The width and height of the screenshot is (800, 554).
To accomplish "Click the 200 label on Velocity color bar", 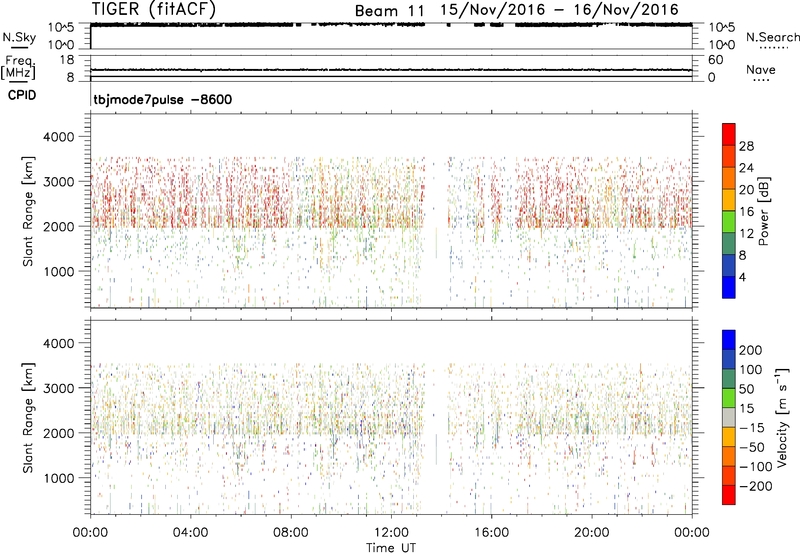I will pyautogui.click(x=751, y=350).
